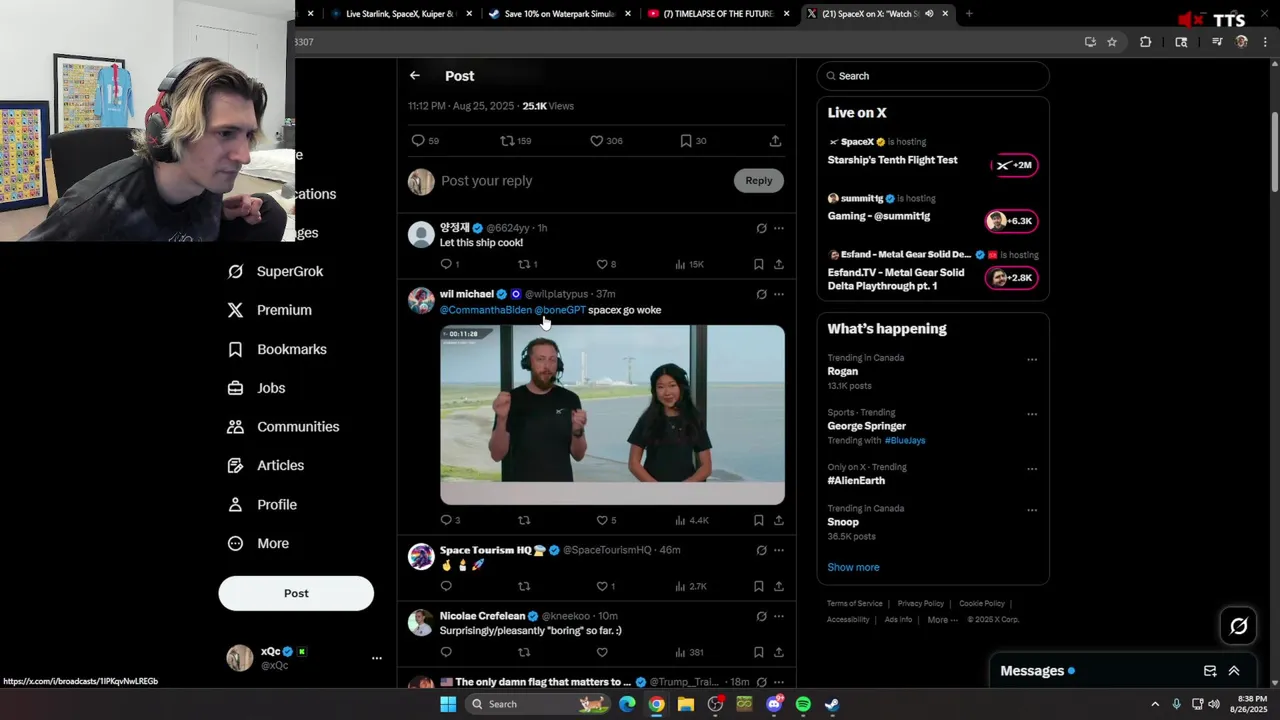Open Steam from taskbar
Image resolution: width=1280 pixels, height=720 pixels.
(832, 704)
